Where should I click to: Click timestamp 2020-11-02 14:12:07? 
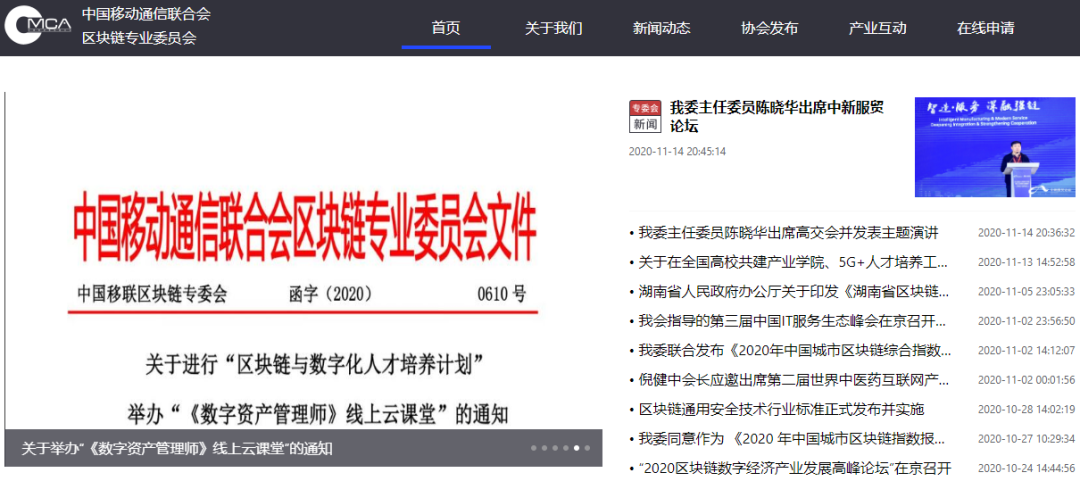pyautogui.click(x=1026, y=351)
